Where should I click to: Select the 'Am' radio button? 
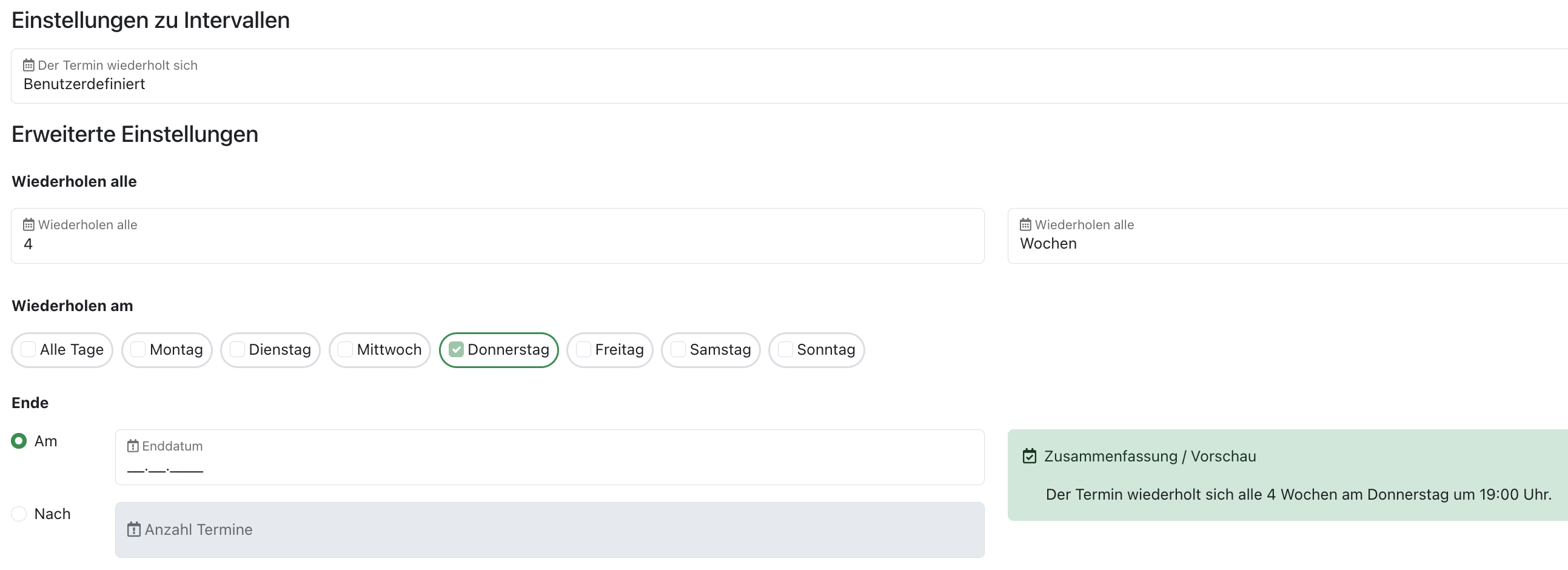pos(19,441)
